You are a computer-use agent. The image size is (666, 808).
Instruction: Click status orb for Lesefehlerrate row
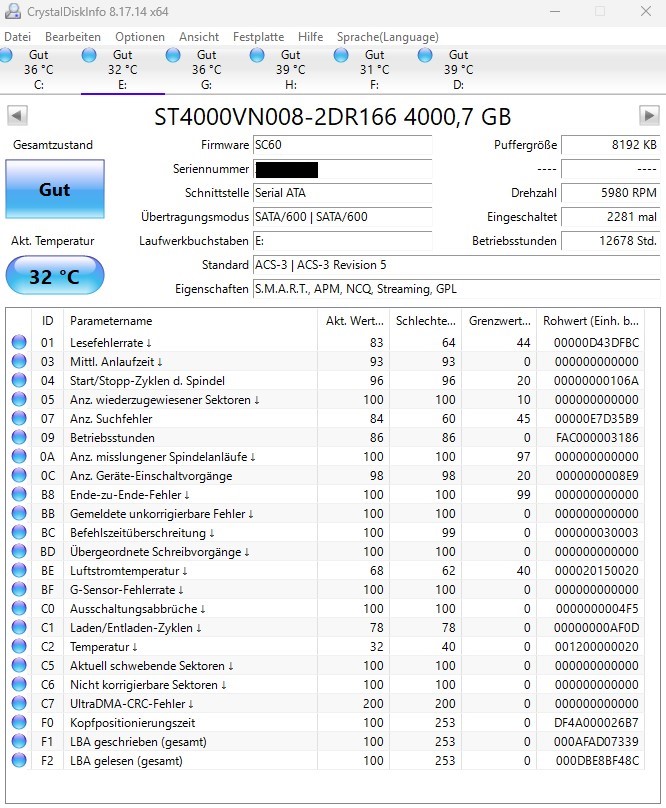pyautogui.click(x=19, y=342)
